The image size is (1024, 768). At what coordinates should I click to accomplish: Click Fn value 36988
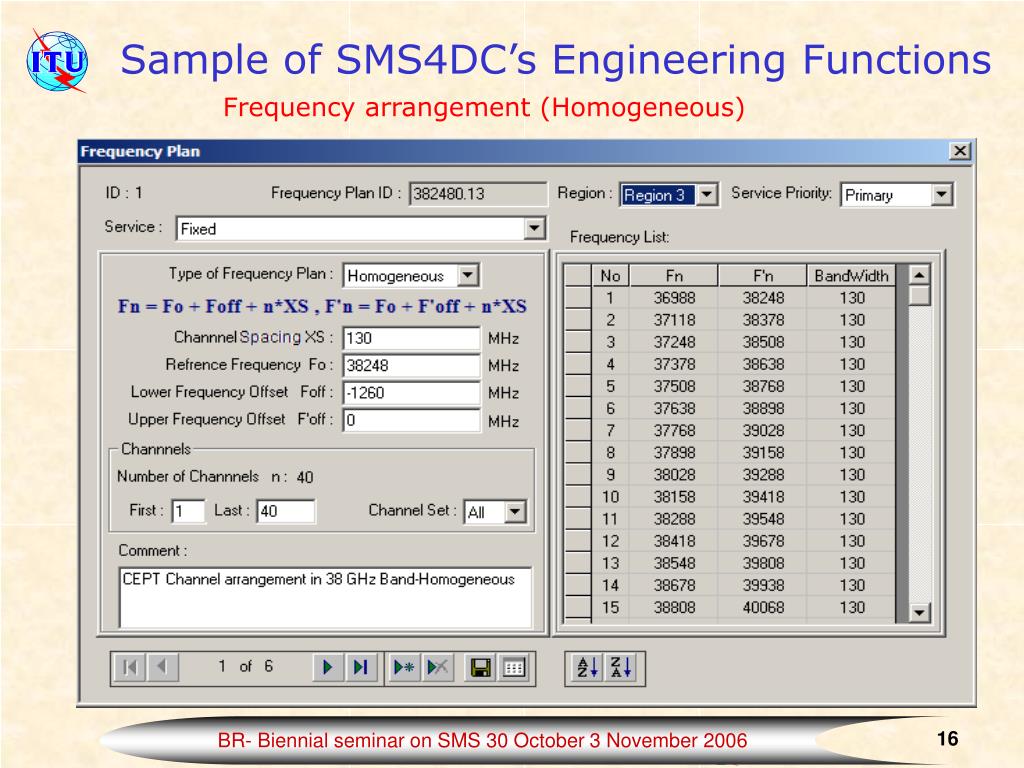674,298
